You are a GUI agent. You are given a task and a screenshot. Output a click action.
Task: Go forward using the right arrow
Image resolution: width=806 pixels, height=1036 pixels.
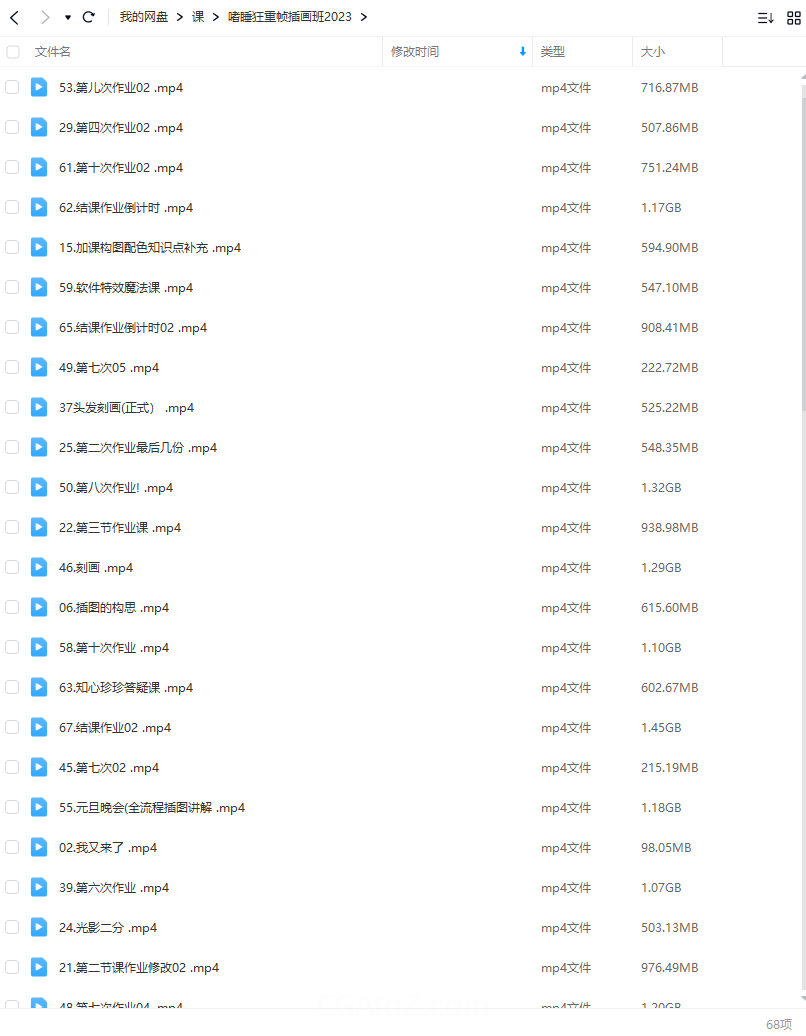45,17
